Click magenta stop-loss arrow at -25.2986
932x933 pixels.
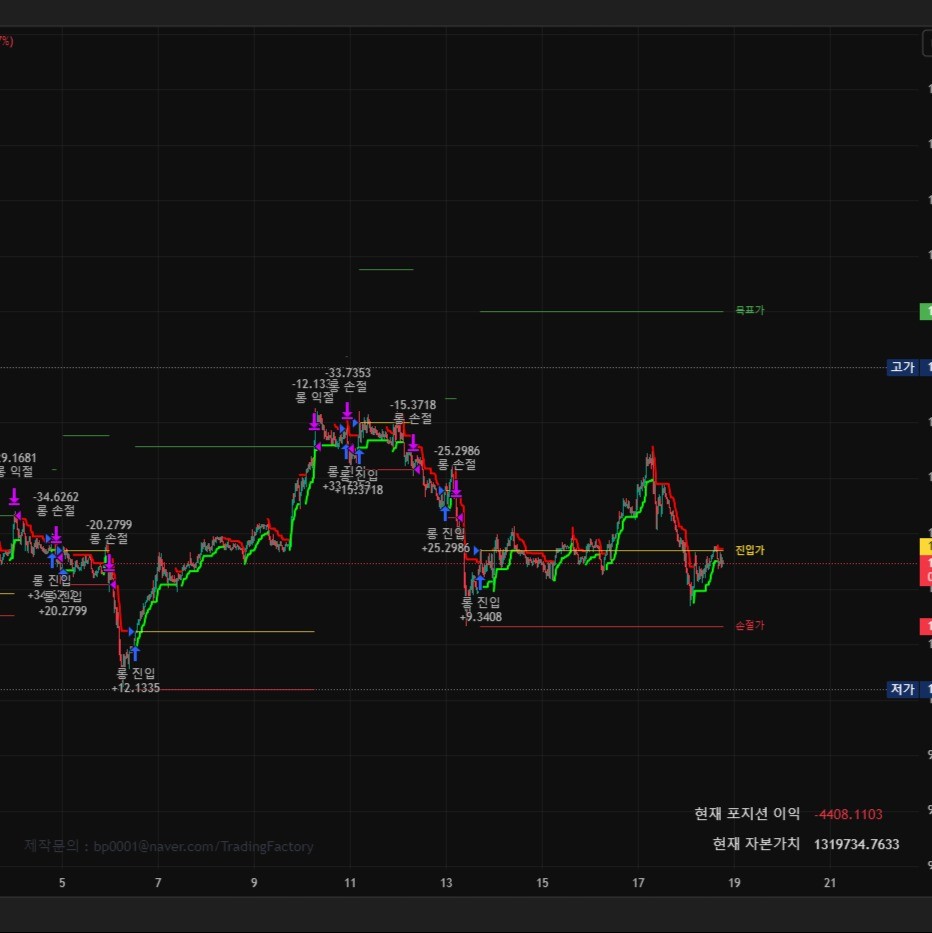click(x=456, y=489)
